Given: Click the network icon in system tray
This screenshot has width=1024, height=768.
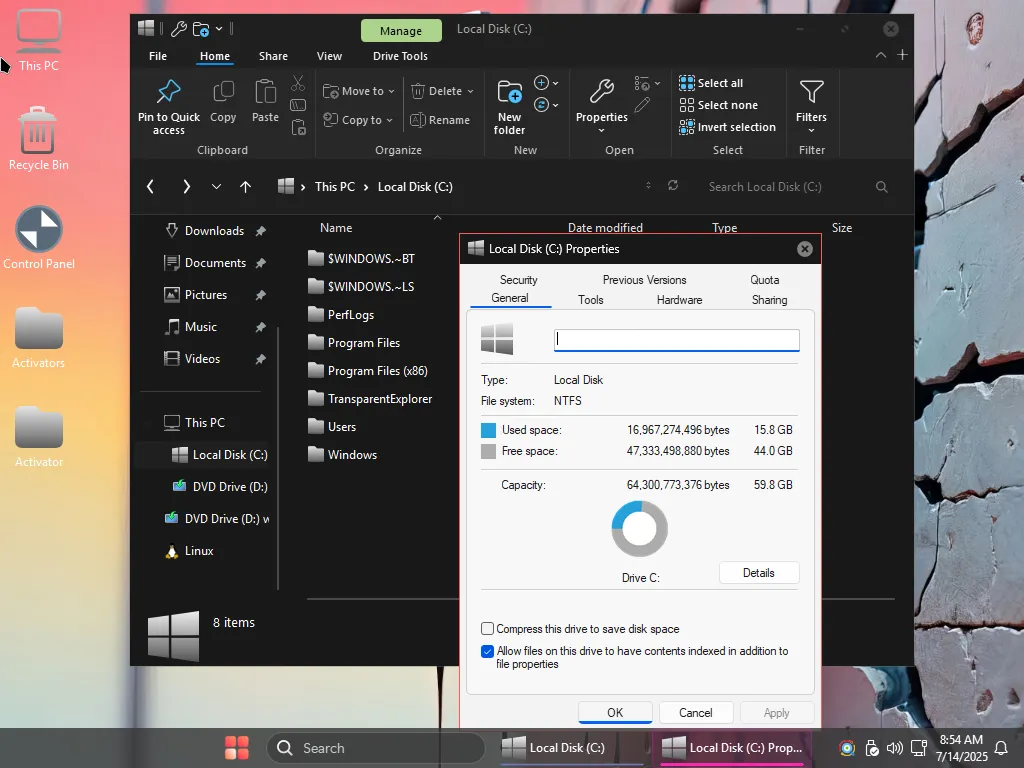Looking at the screenshot, I should (x=919, y=748).
